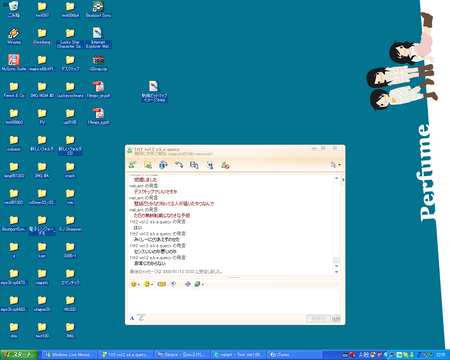Select the MySync Suite desktop icon
The height and width of the screenshot is (360, 450).
tap(14, 63)
